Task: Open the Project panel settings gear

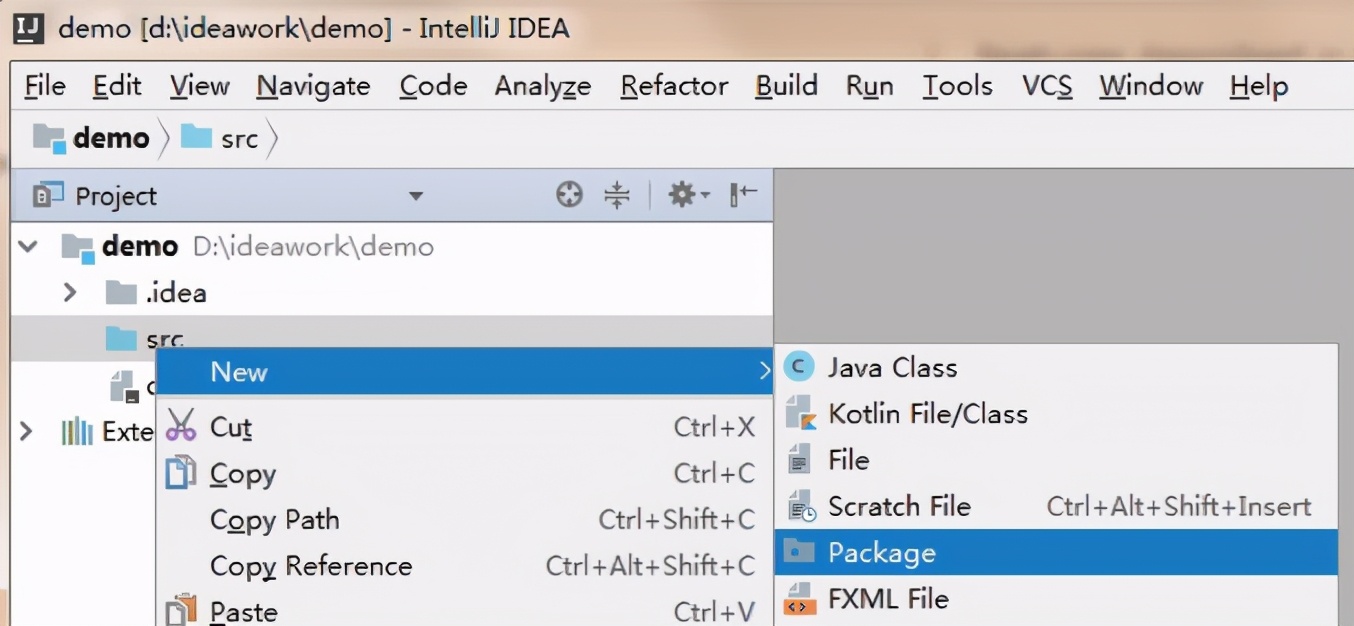Action: [688, 195]
